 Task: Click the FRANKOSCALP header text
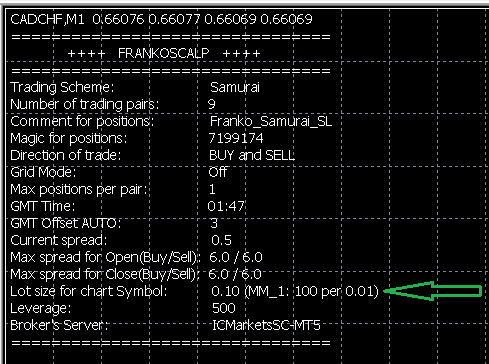coord(164,53)
